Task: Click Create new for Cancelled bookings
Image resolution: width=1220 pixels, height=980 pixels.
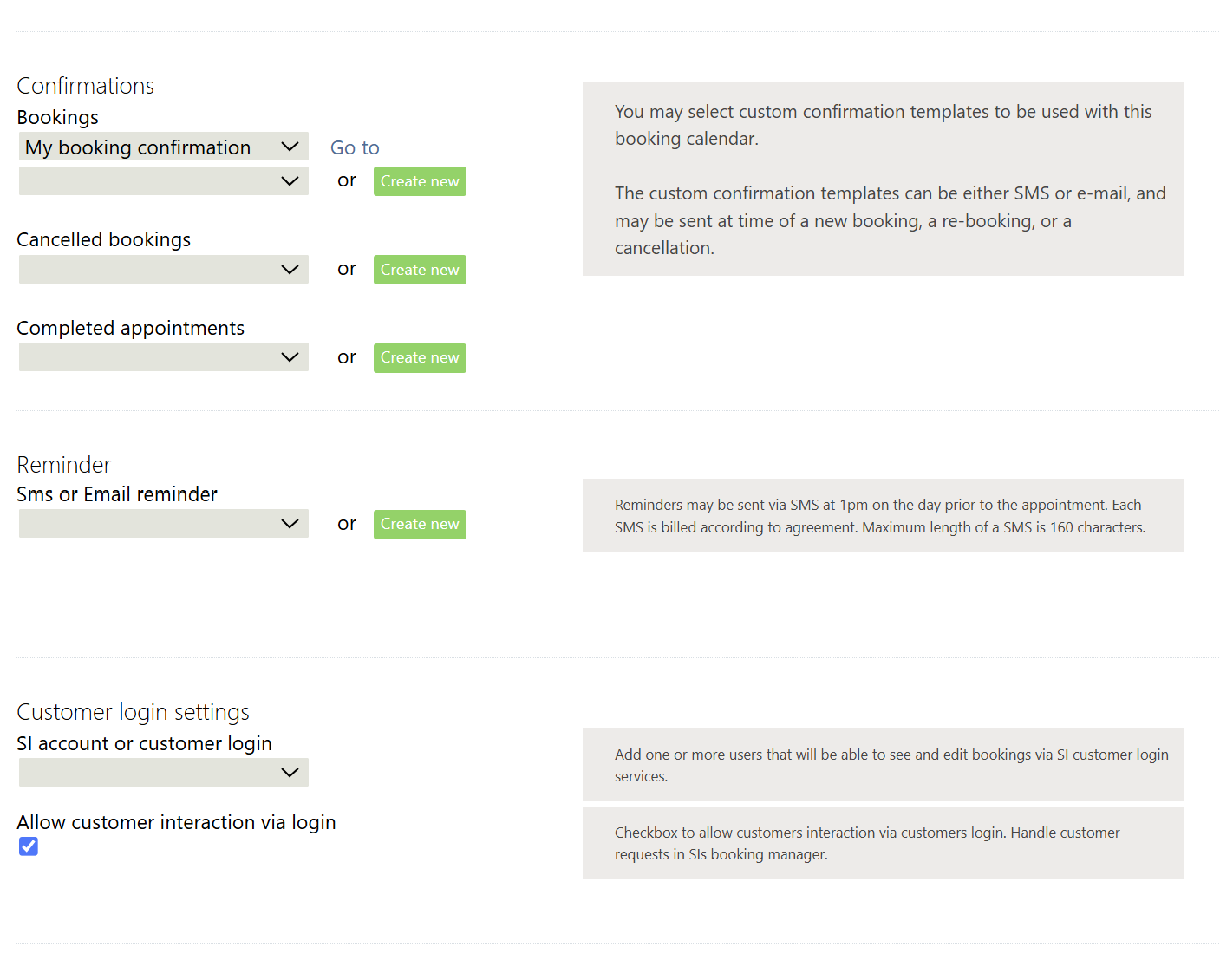Action: point(420,270)
